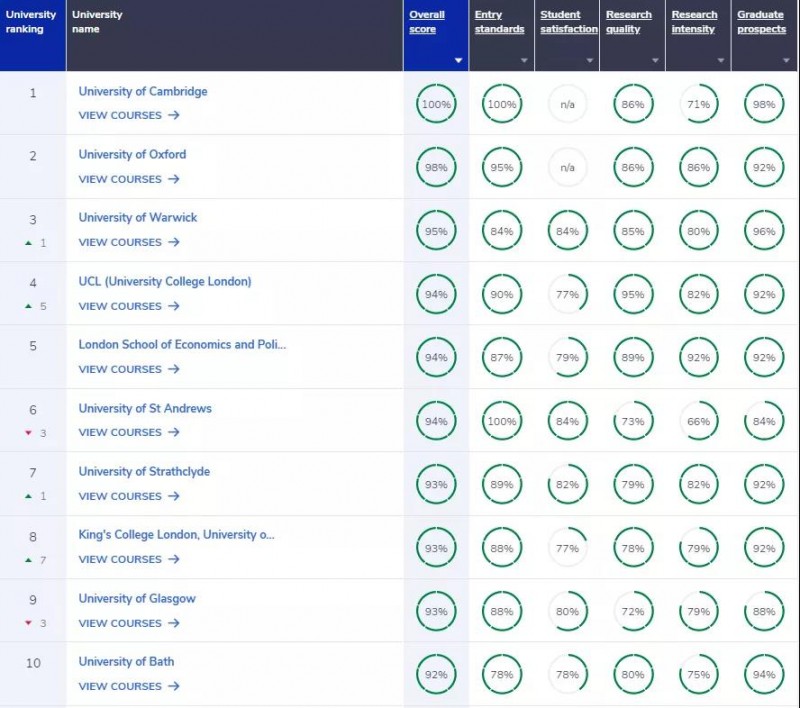The height and width of the screenshot is (708, 800).
Task: View courses for University of St Andrews
Action: (x=129, y=433)
